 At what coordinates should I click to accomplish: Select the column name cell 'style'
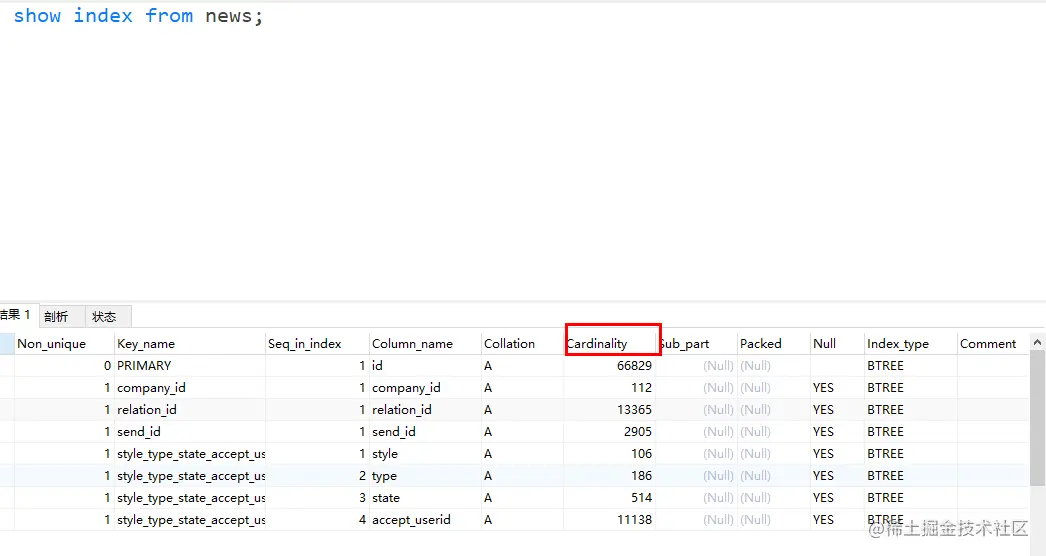pyautogui.click(x=425, y=454)
